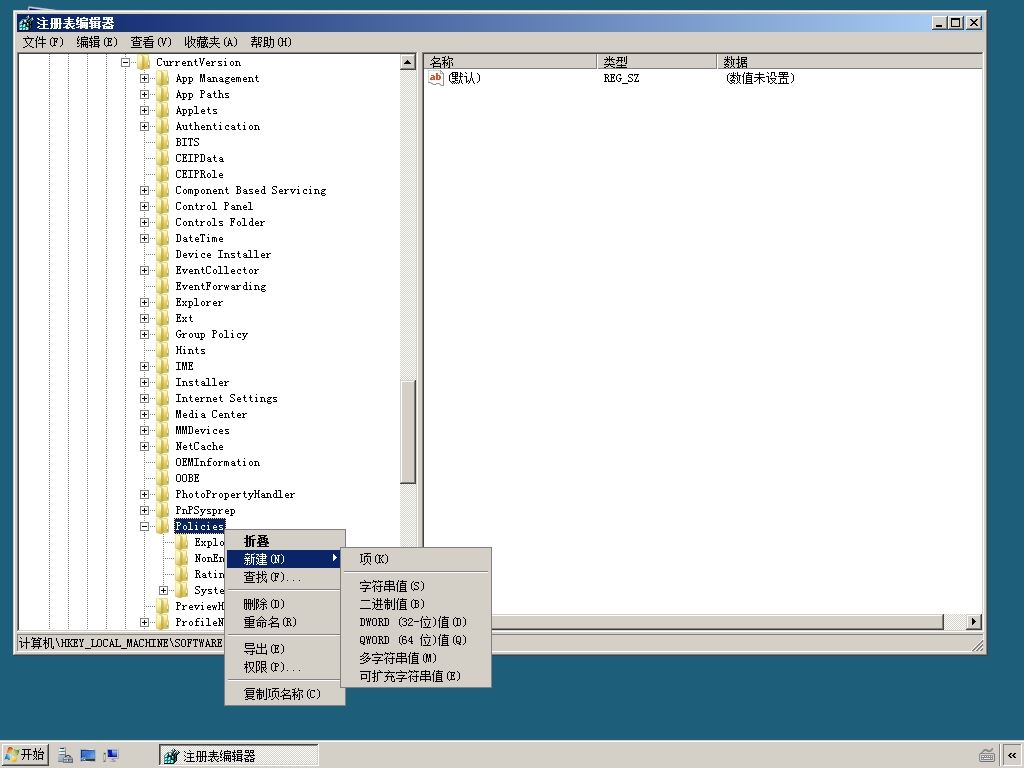
Task: Select 新建(N) in context menu
Action: tap(283, 559)
